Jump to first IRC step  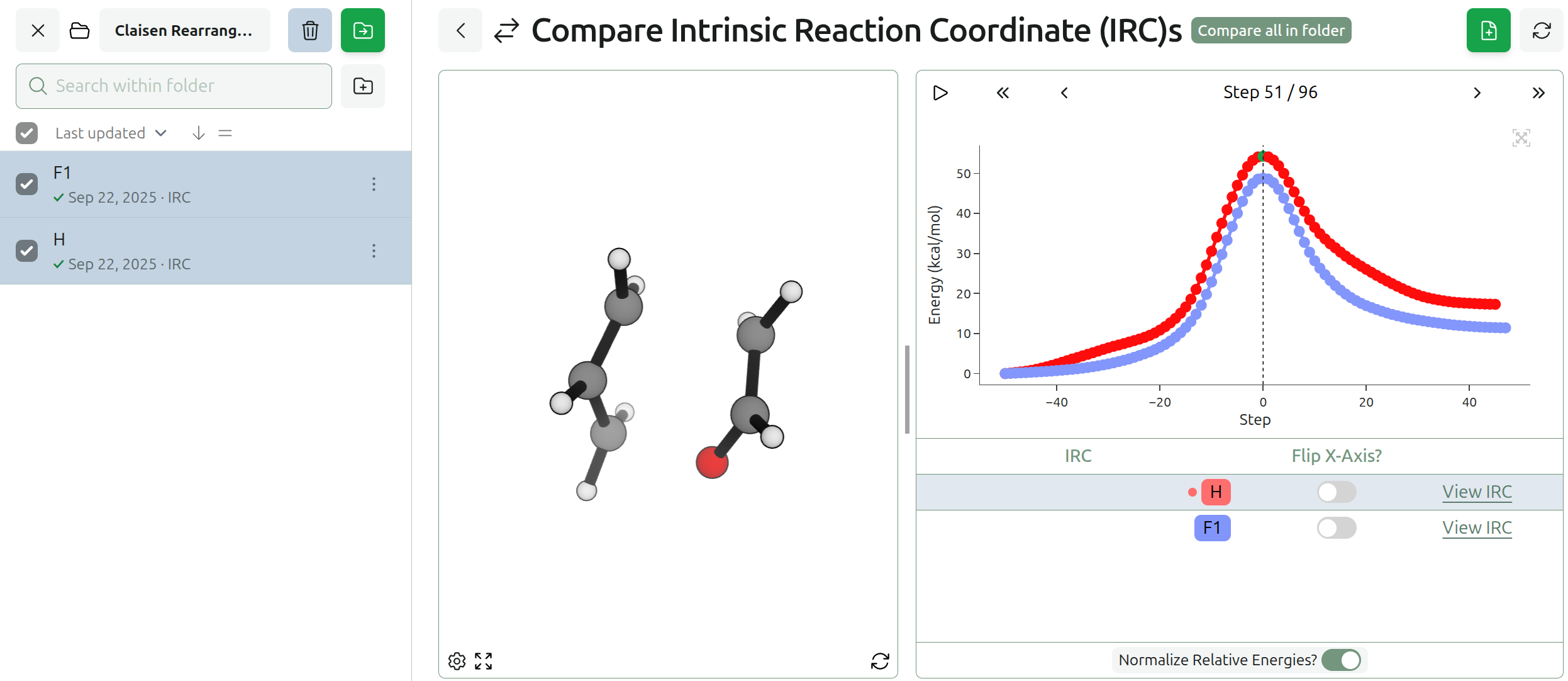click(1003, 93)
